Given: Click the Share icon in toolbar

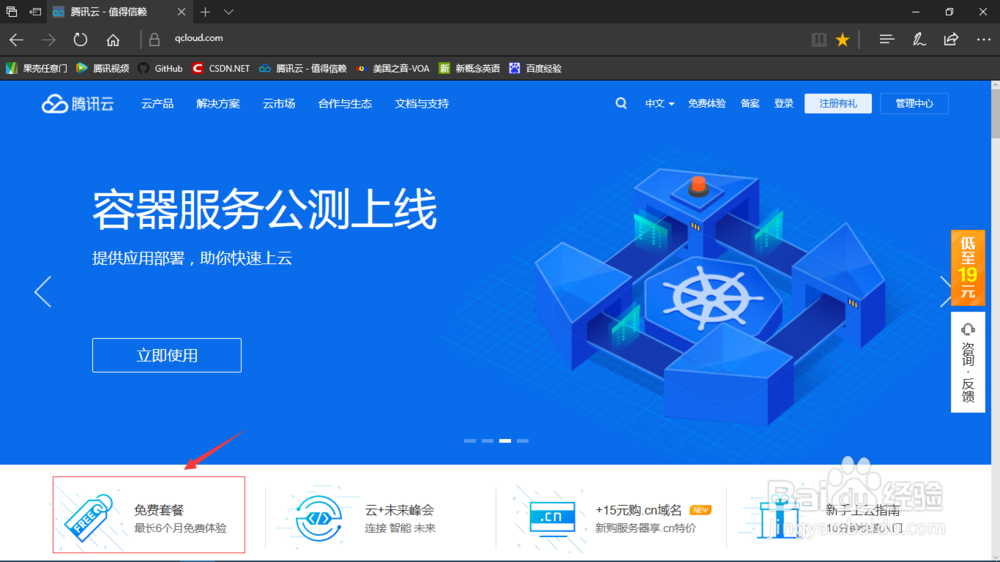Looking at the screenshot, I should [951, 40].
